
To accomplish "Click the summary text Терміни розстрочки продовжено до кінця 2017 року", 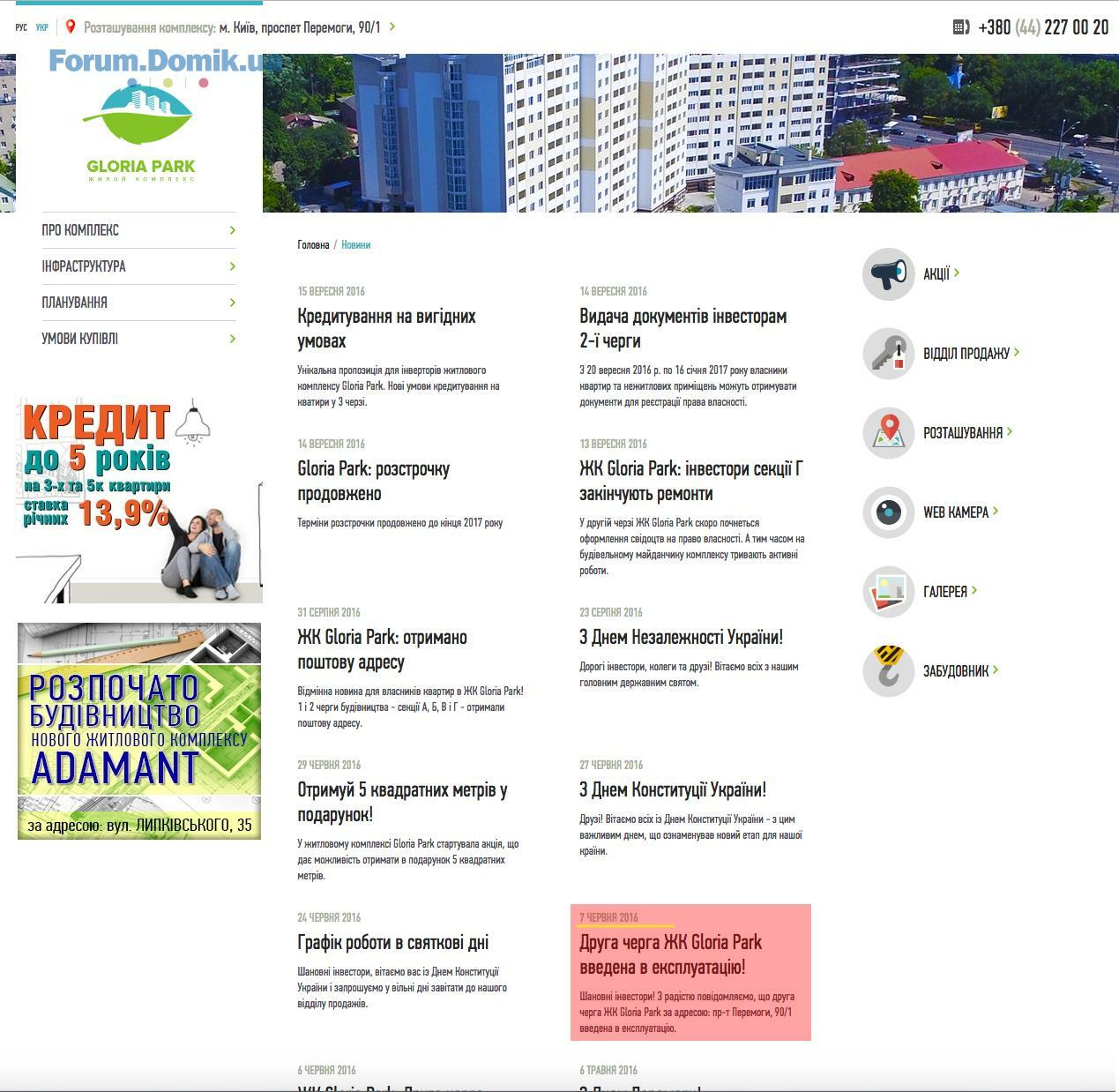I will tap(400, 523).
